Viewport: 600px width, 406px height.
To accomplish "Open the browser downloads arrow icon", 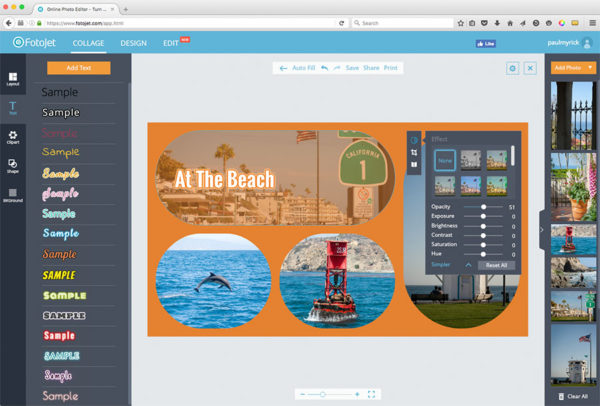I will pyautogui.click(x=497, y=23).
